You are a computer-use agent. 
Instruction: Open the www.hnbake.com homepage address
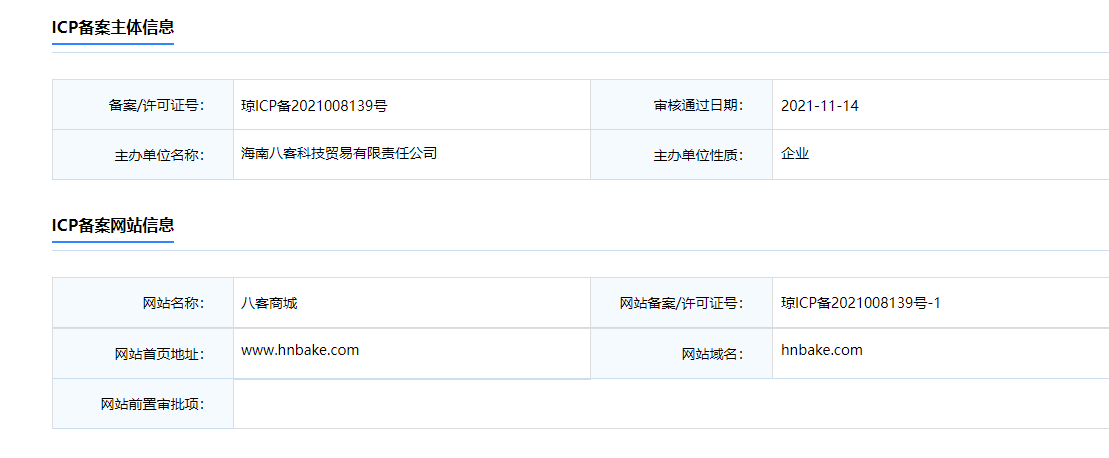[x=300, y=350]
